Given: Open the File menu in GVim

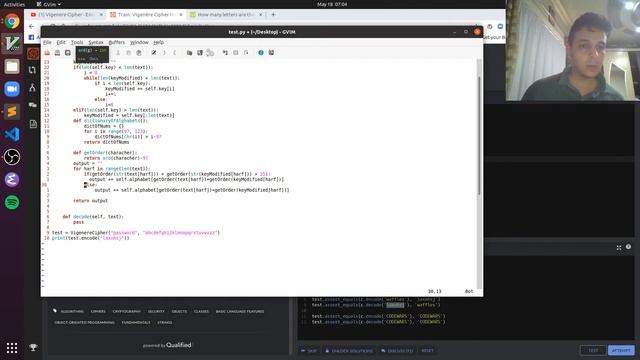Looking at the screenshot, I should click(x=47, y=42).
